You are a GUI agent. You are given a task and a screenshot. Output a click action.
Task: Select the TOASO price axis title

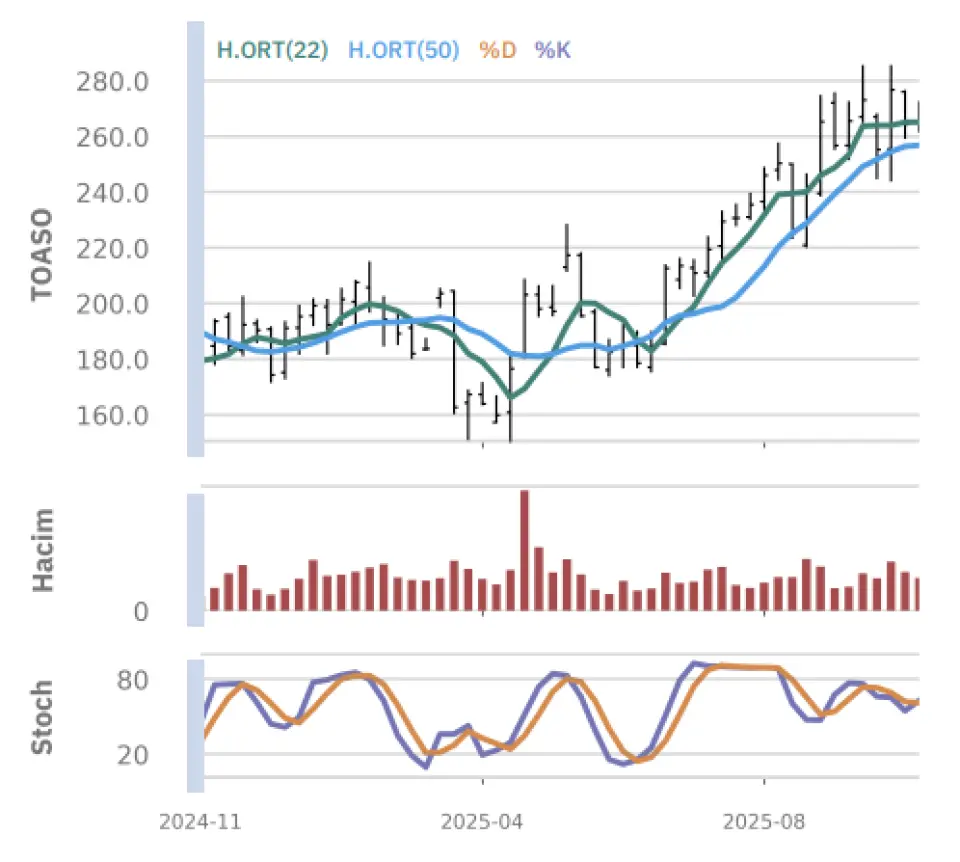42,254
